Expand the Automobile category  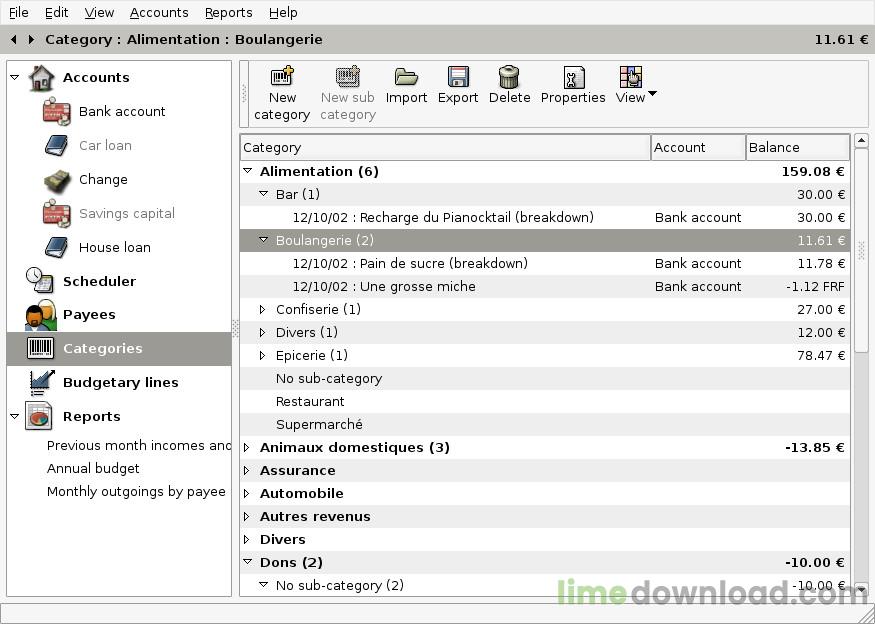coord(247,493)
